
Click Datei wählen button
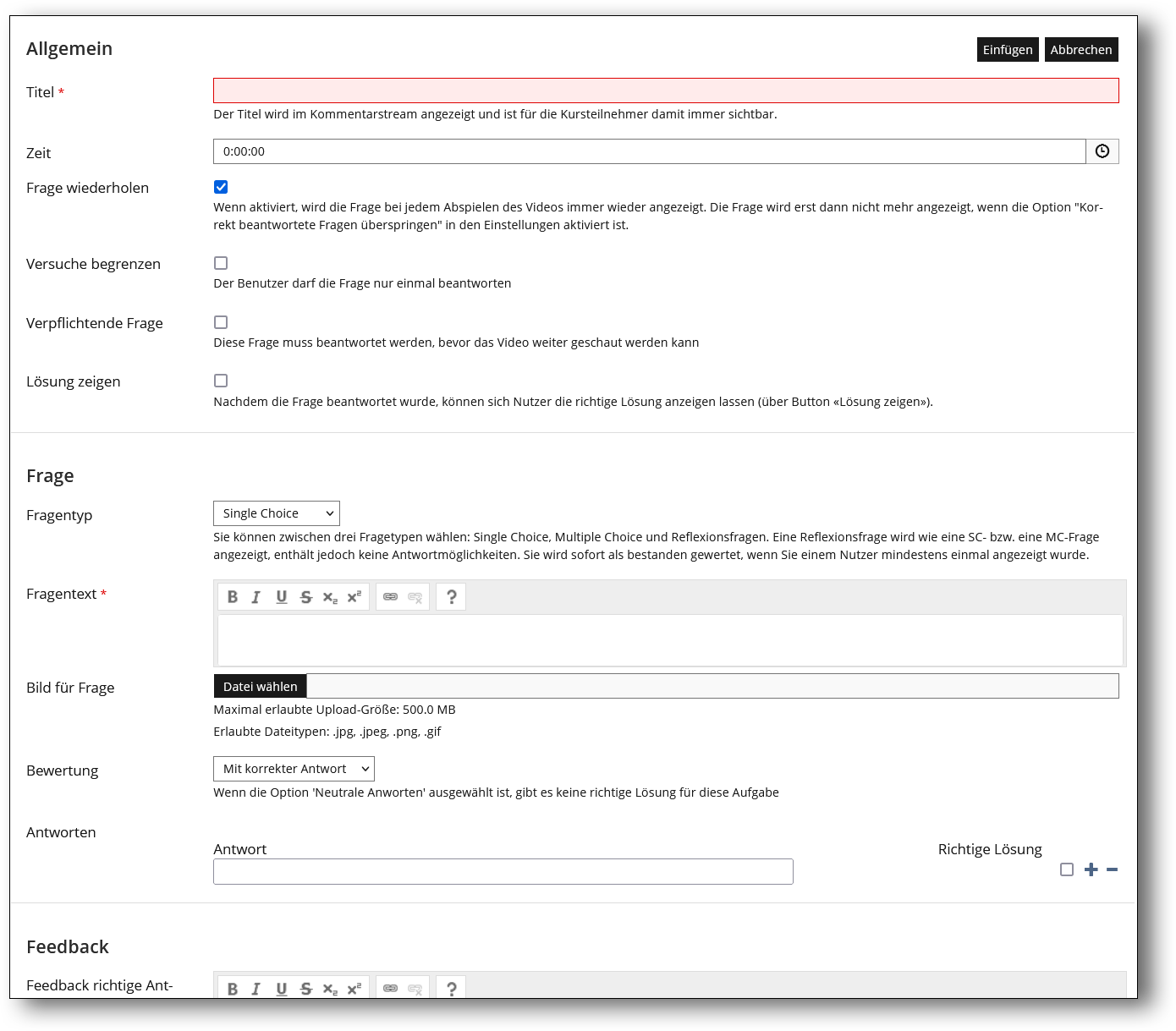click(x=260, y=687)
